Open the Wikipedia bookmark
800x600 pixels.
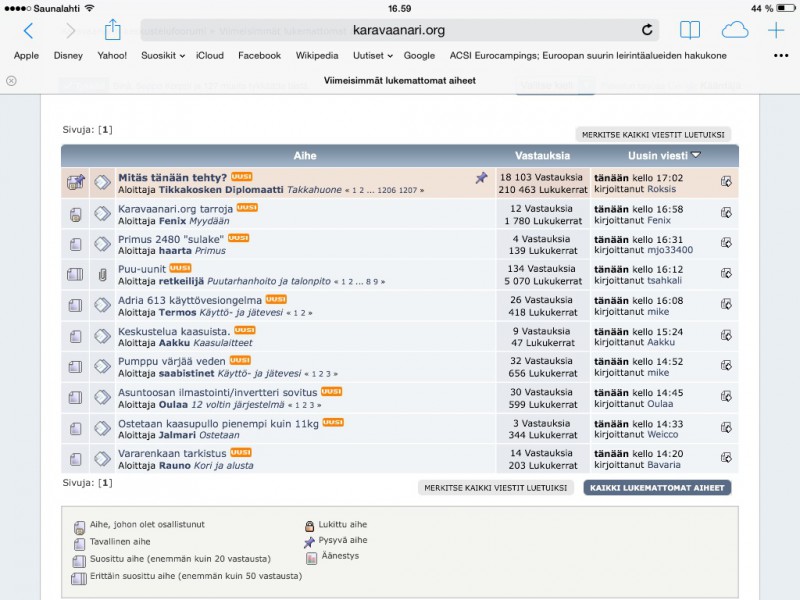[317, 56]
